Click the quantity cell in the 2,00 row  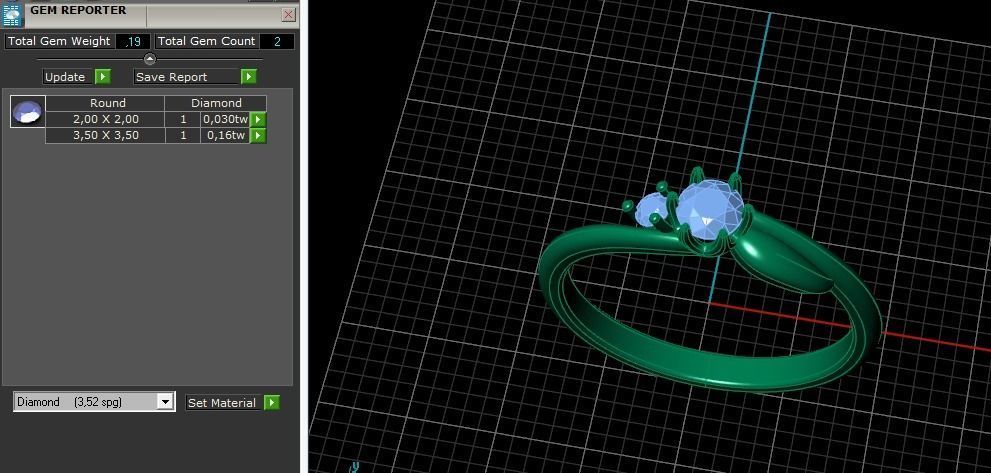183,119
